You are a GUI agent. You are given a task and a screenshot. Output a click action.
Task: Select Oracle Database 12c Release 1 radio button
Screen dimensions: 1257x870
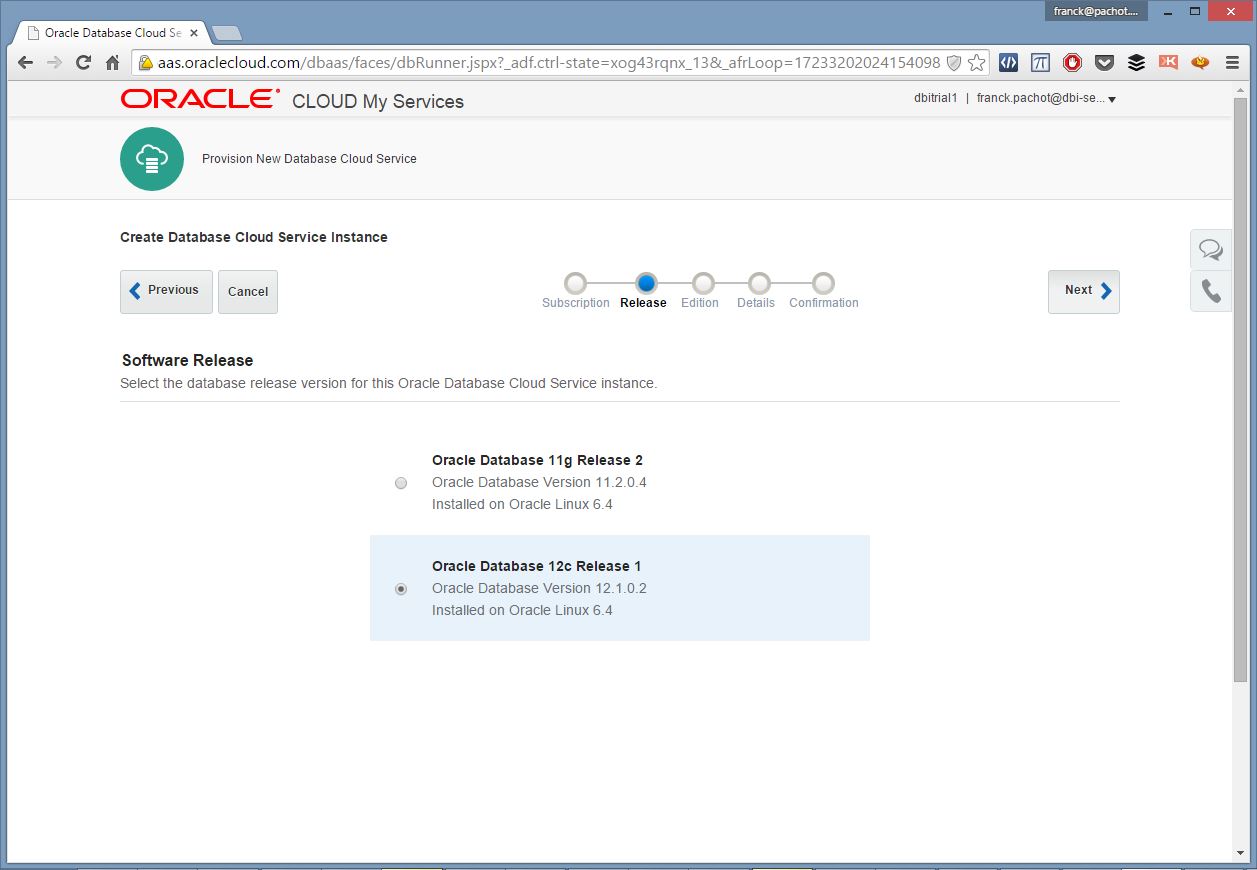point(401,589)
